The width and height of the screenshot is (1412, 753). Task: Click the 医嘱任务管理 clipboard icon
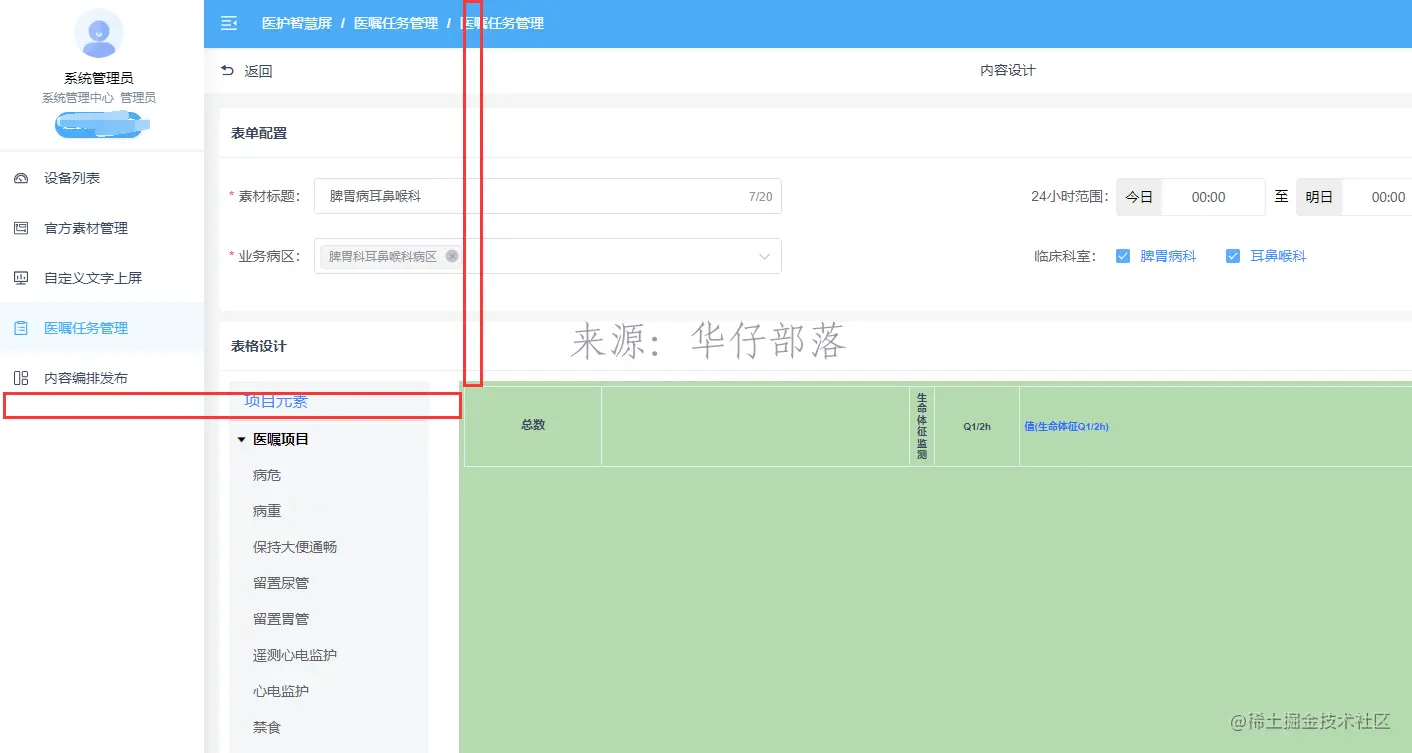click(21, 328)
